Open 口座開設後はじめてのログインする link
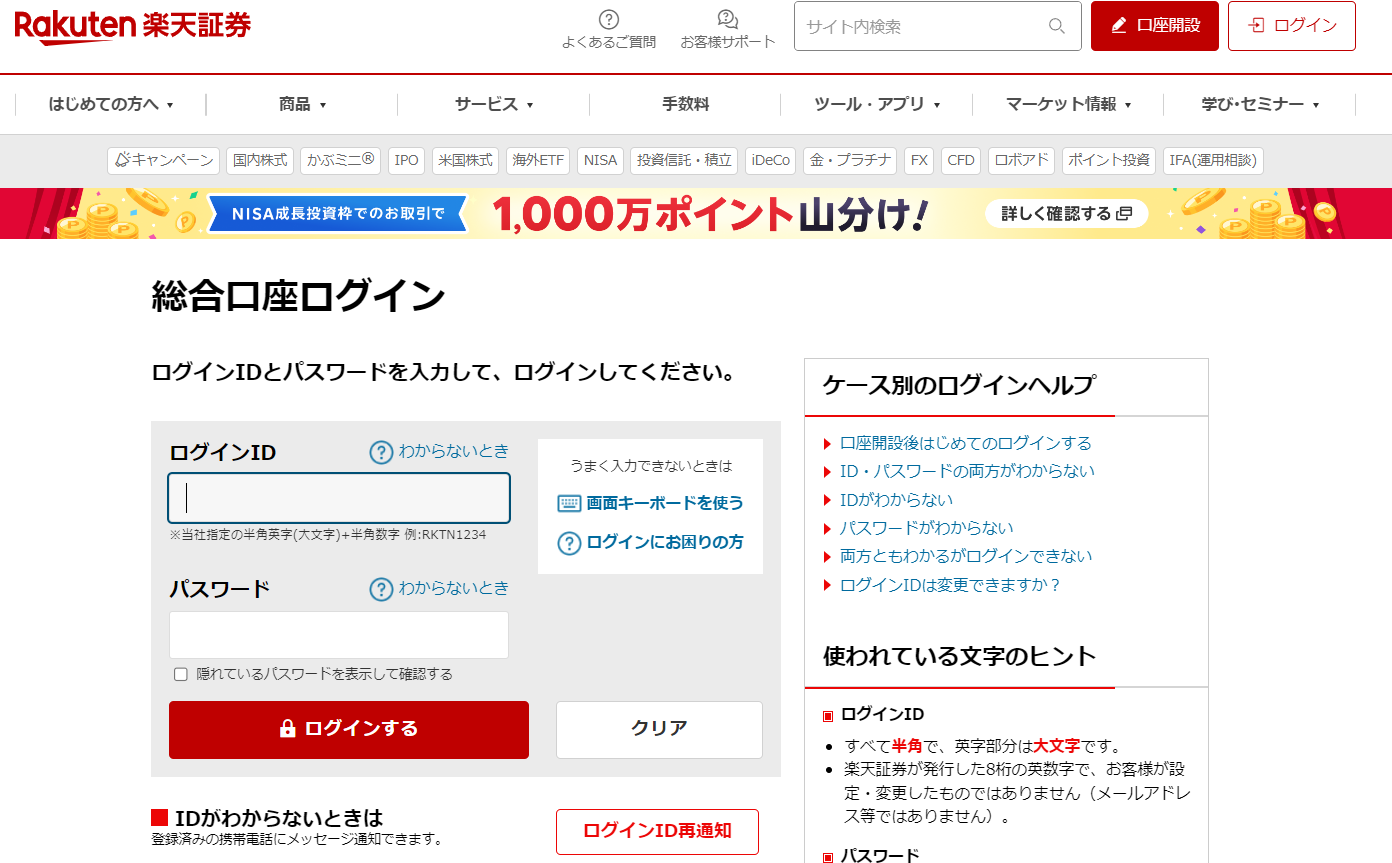Screen dimensions: 1392x863 pos(965,443)
